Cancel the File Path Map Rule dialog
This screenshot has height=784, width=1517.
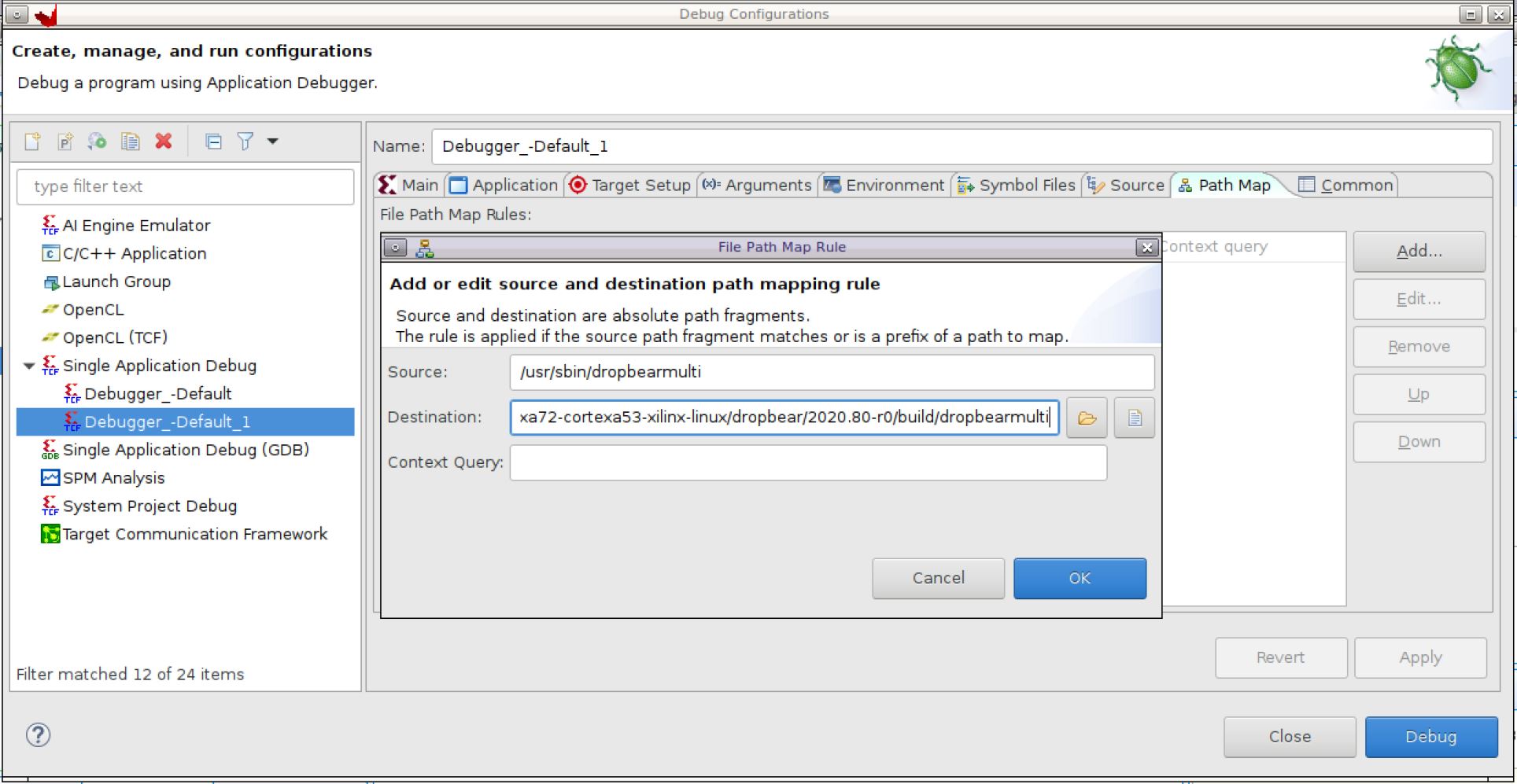pyautogui.click(x=938, y=579)
